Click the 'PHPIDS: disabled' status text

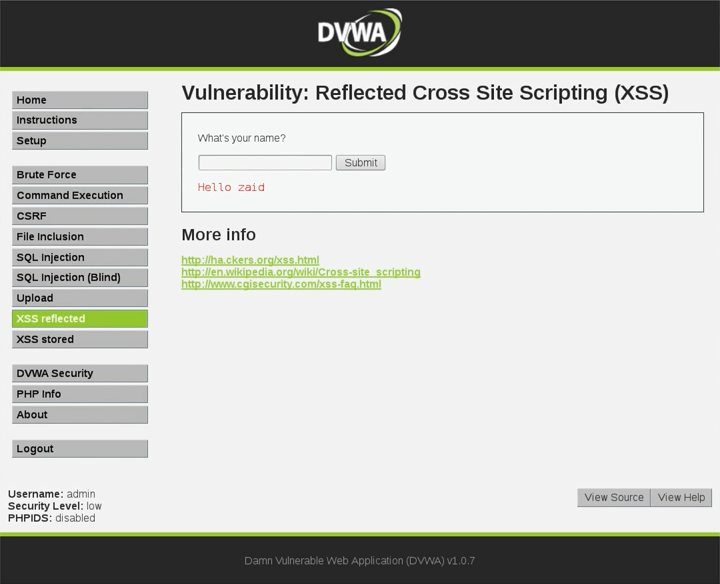51,518
